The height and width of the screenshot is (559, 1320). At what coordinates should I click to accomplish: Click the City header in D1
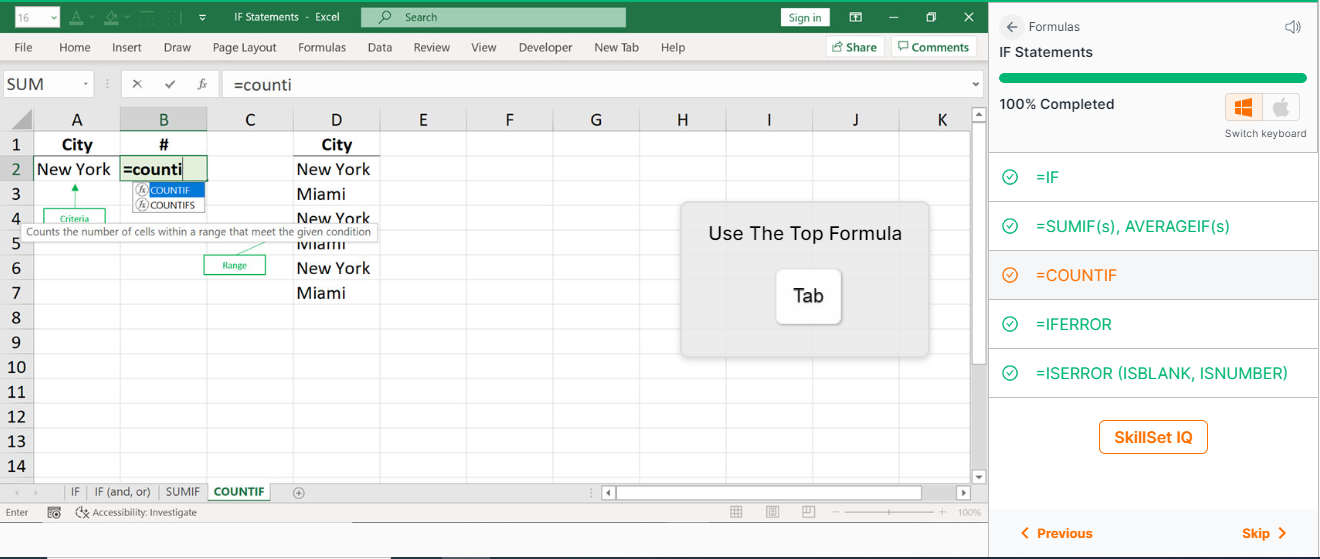[x=337, y=145]
